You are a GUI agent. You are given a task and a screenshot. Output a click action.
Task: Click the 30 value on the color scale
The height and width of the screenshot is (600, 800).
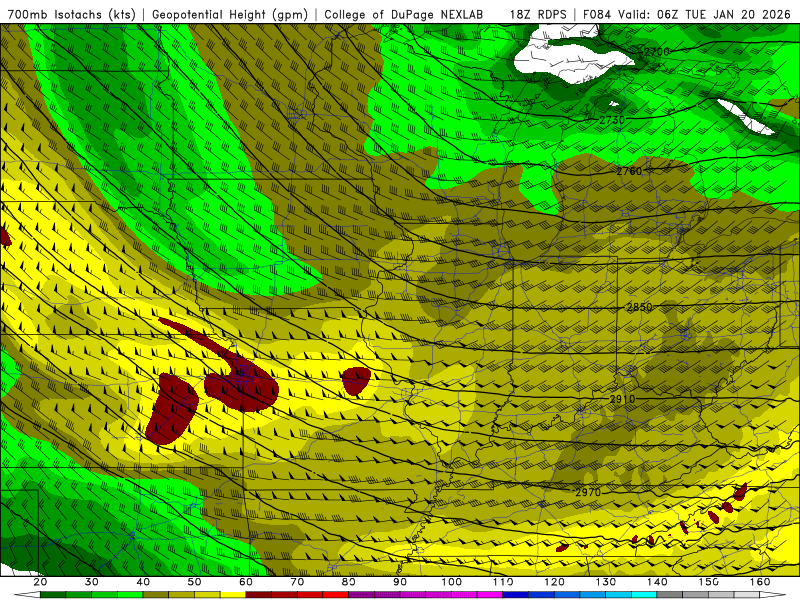[92, 582]
